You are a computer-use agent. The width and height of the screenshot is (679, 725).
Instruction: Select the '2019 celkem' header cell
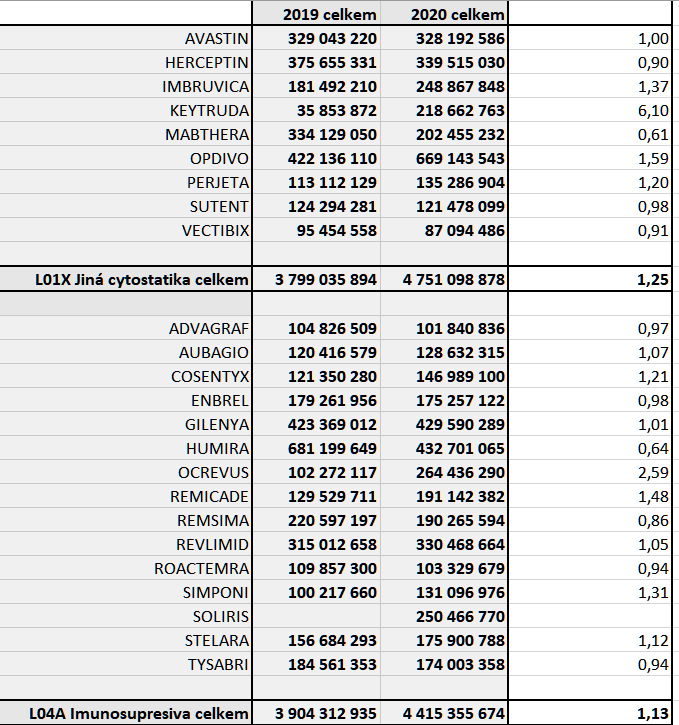[316, 13]
